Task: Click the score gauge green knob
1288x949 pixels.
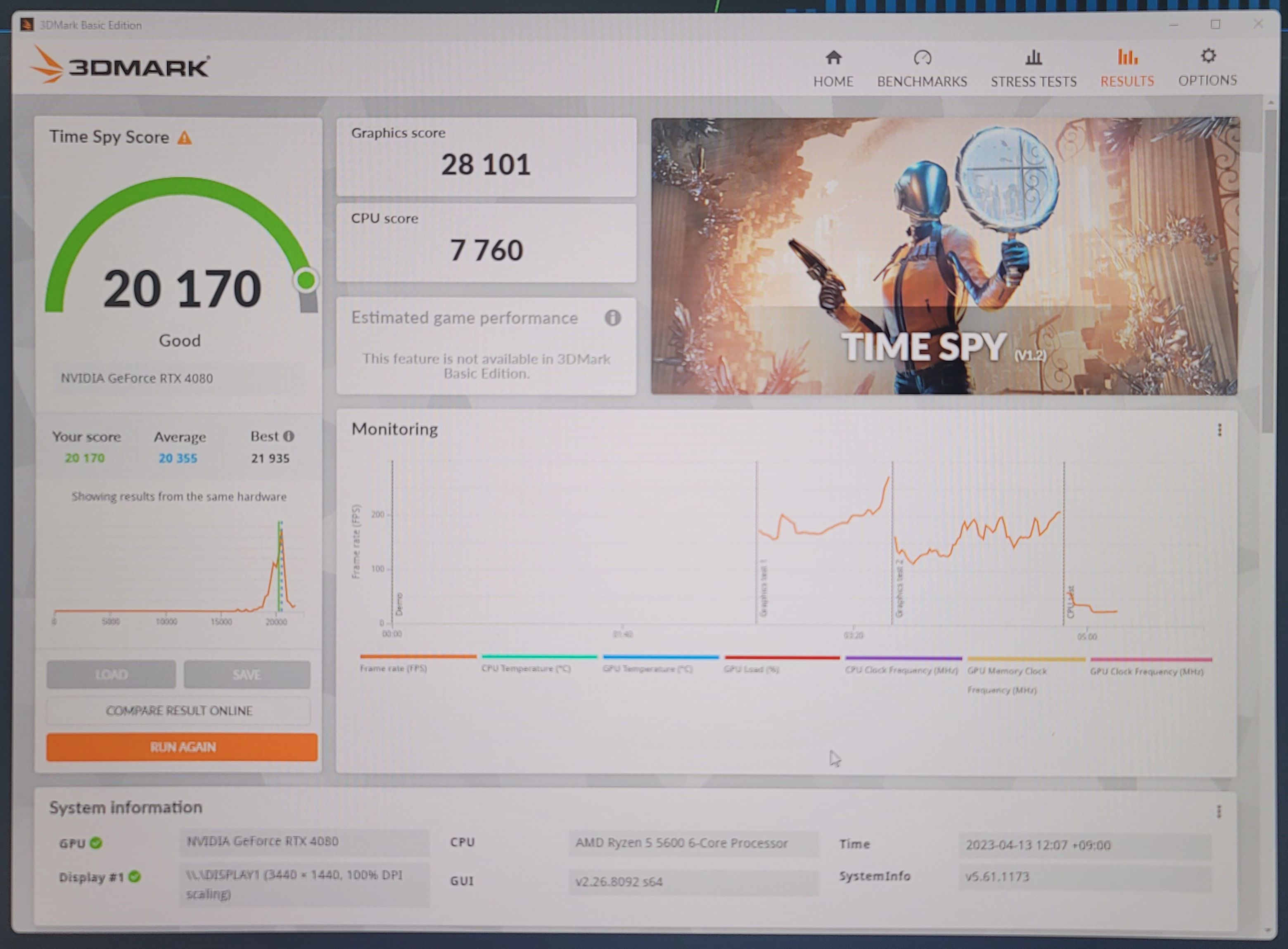Action: (306, 280)
